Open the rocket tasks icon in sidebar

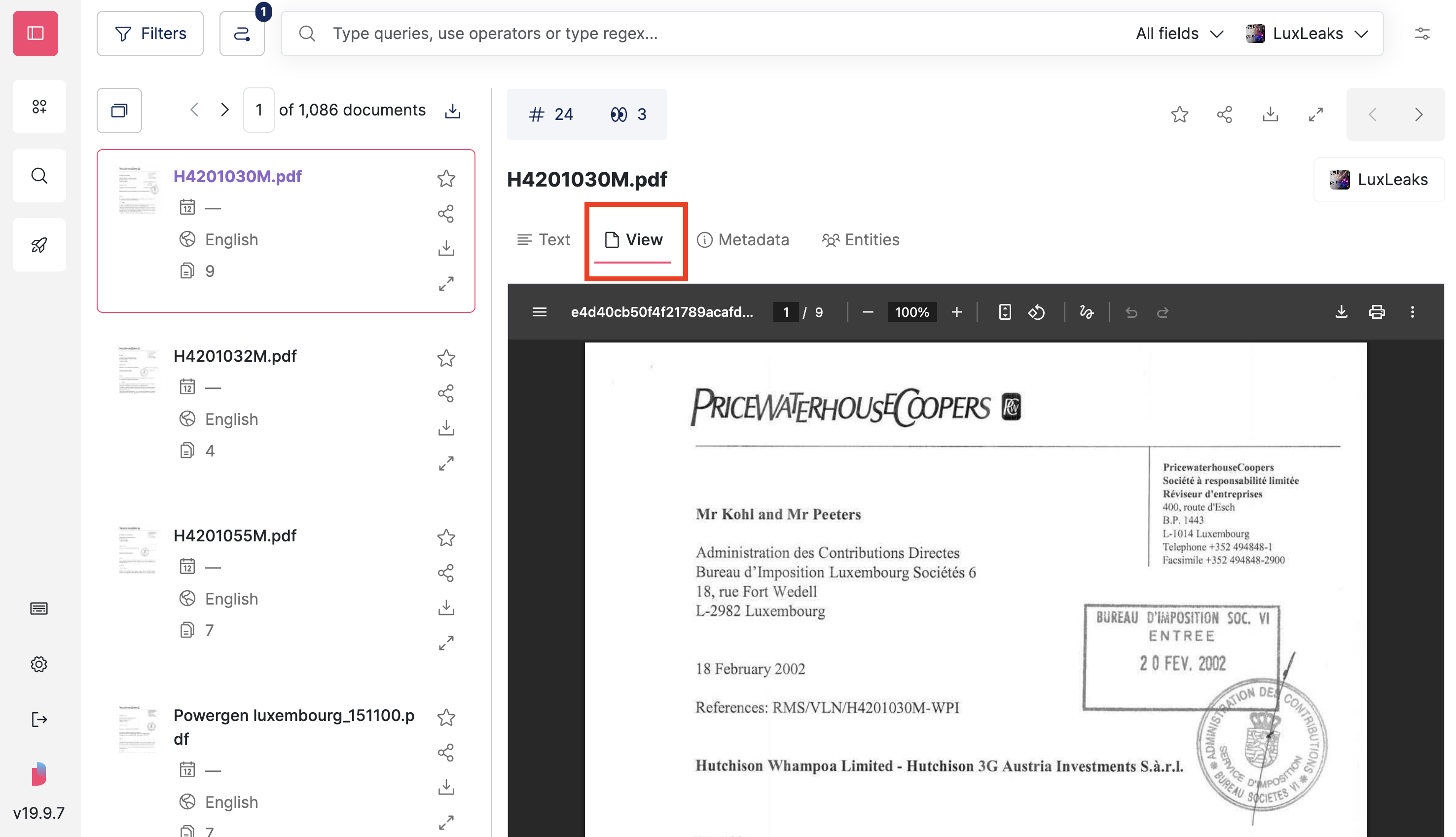tap(39, 245)
